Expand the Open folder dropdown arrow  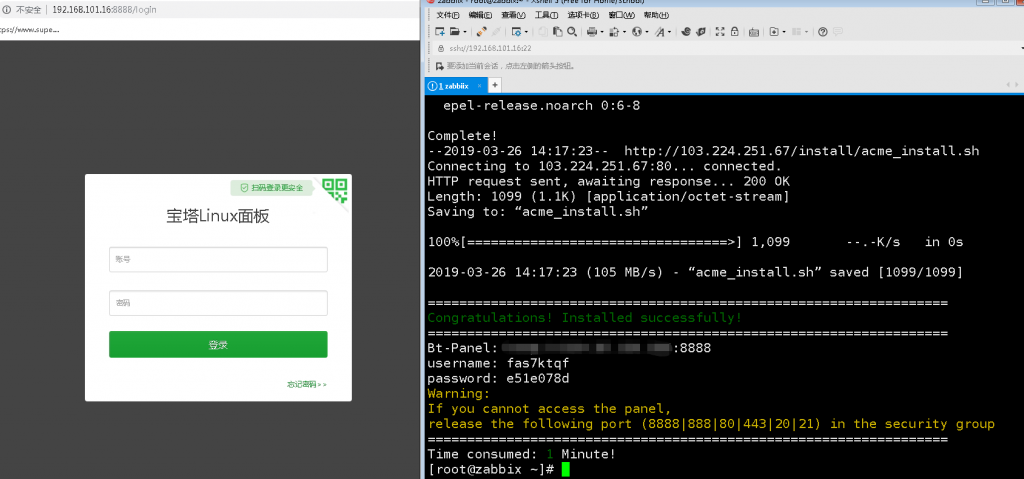click(x=465, y=31)
